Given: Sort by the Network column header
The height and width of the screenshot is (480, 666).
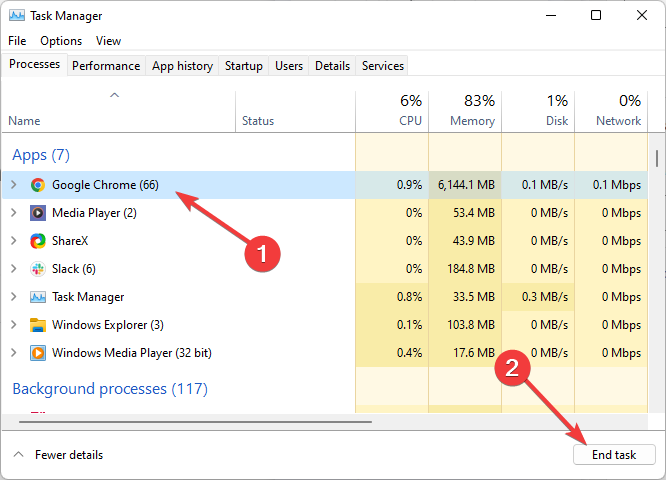Looking at the screenshot, I should (611, 112).
